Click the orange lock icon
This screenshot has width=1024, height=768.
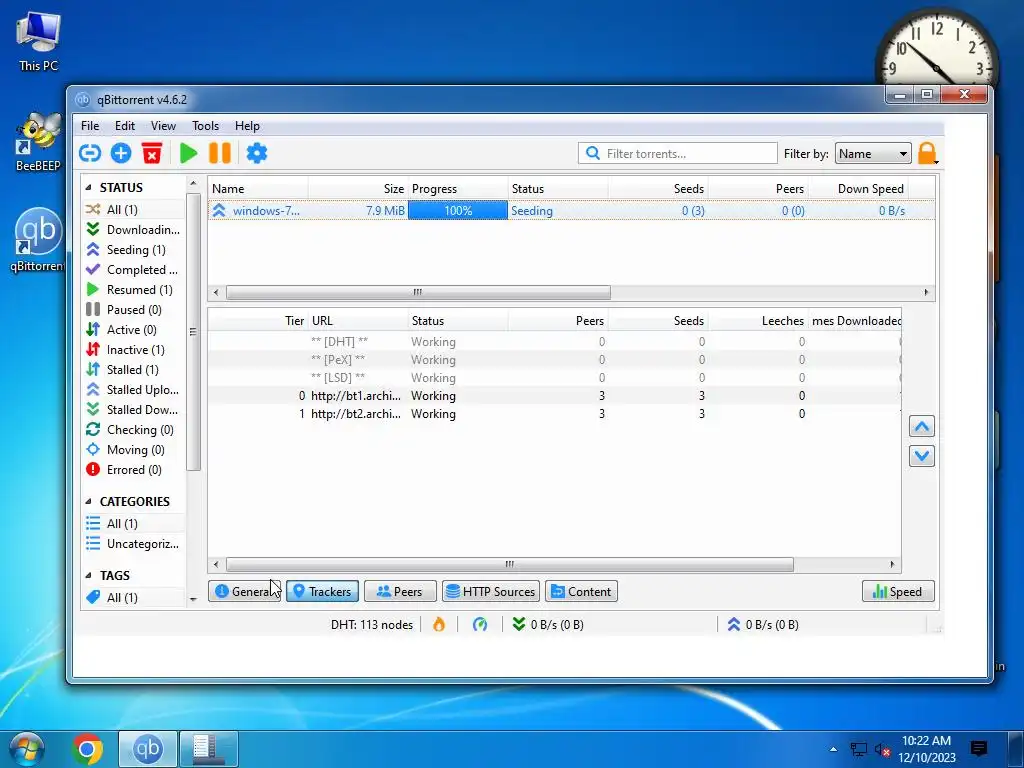pyautogui.click(x=927, y=153)
